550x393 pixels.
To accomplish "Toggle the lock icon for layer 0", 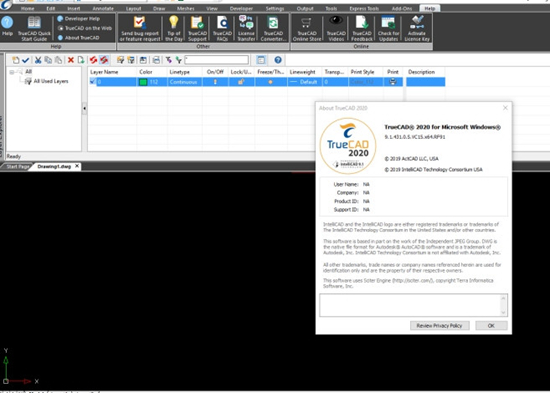I will click(x=241, y=82).
